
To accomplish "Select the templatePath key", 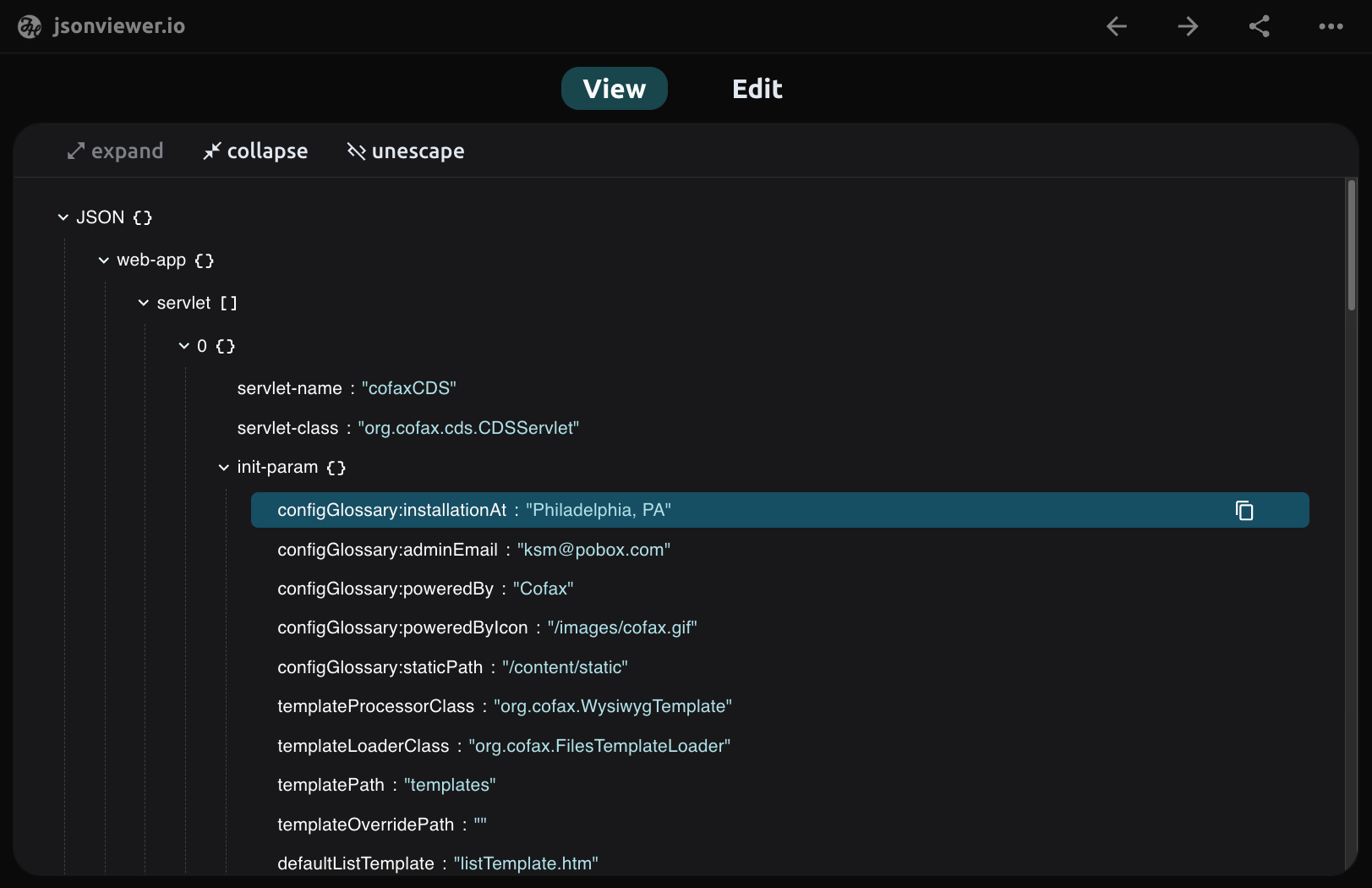I will 331,785.
